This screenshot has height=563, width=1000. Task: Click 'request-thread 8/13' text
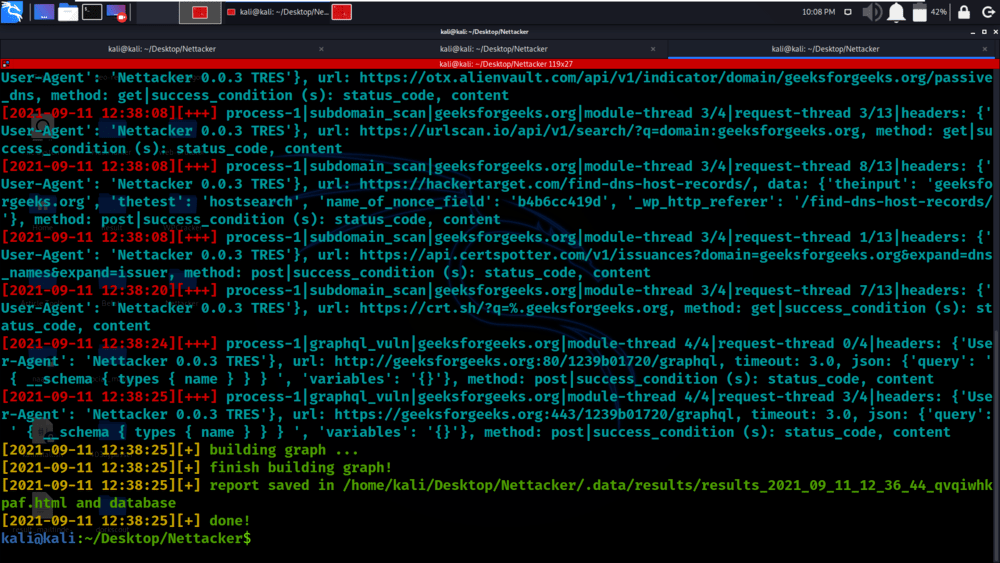point(814,166)
